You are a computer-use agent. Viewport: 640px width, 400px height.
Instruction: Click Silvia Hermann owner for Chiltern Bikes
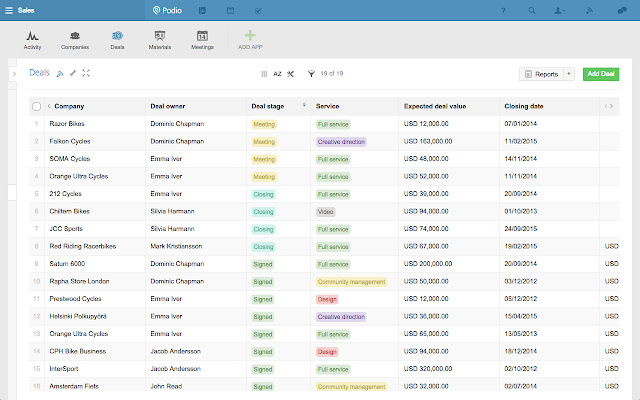point(172,211)
